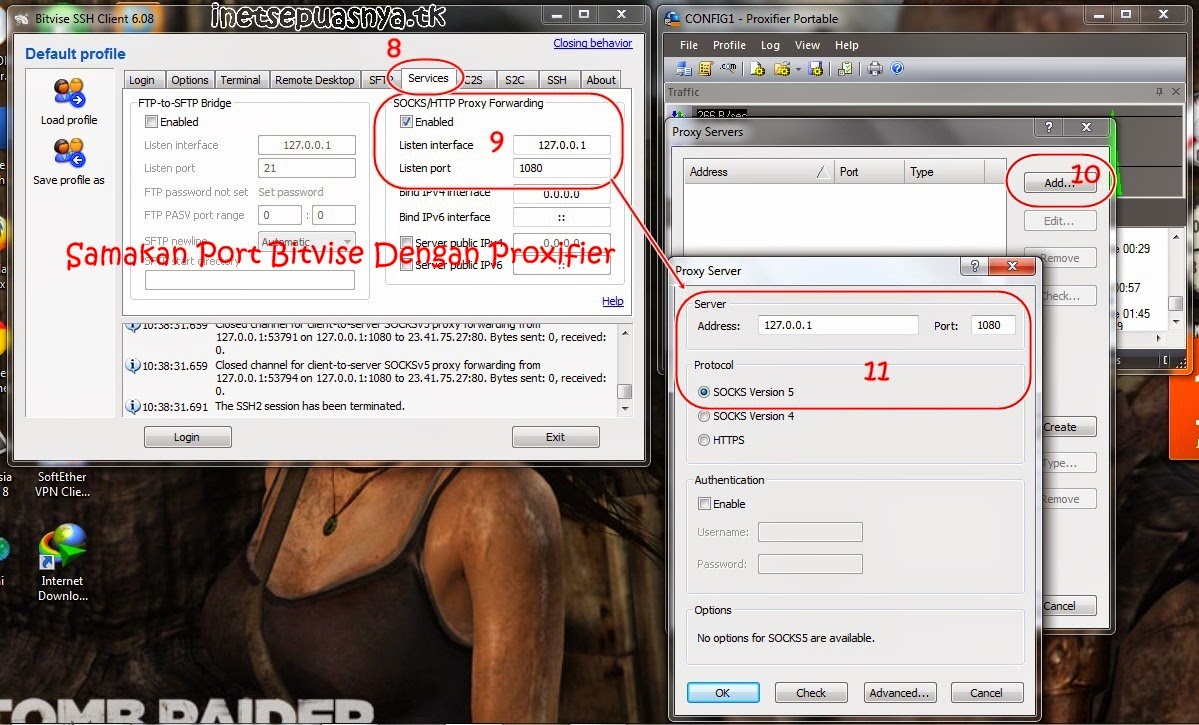Click the Address column header

click(x=758, y=171)
